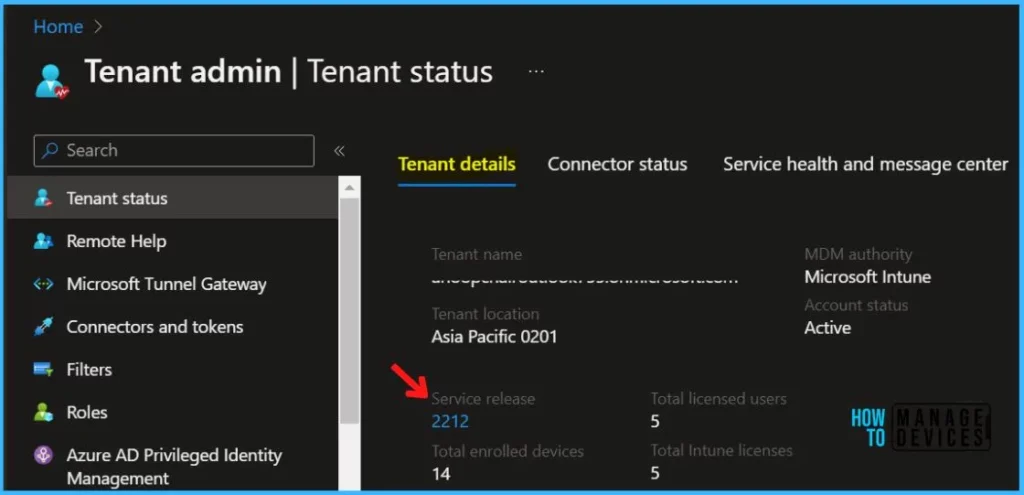Screen dimensions: 1024x495
Task: Select the 'Tenant name' label
Action: pyautogui.click(x=477, y=254)
